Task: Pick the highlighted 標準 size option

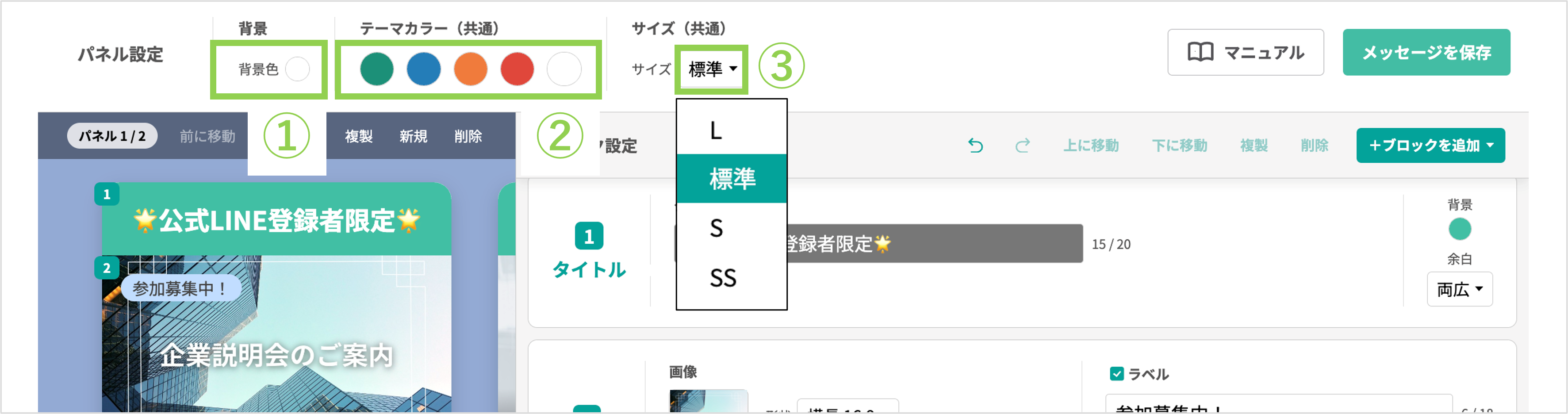Action: point(731,179)
